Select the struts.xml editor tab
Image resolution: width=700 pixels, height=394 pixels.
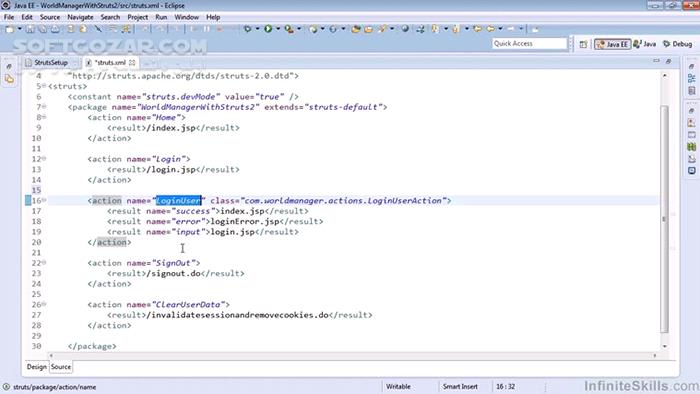coord(110,62)
